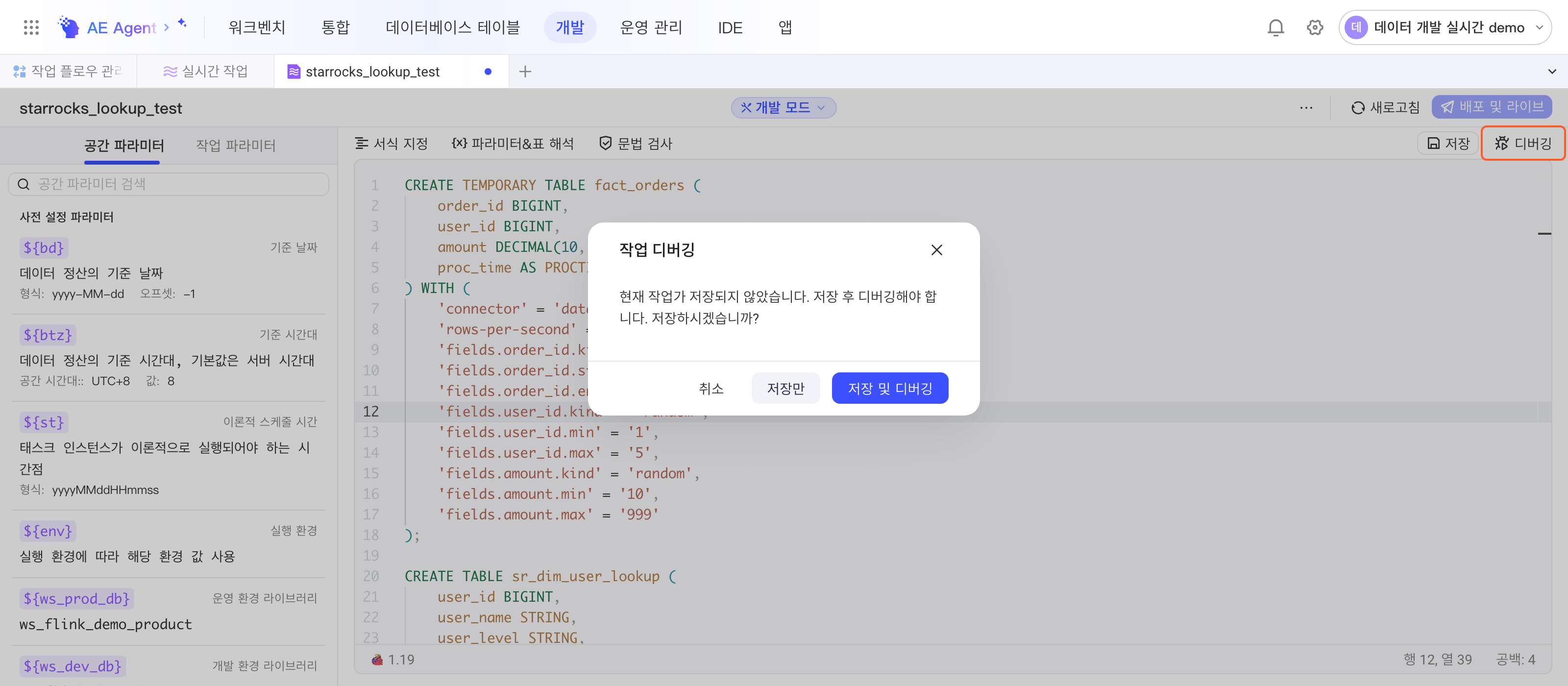Viewport: 1568px width, 686px height.
Task: Open the IDE menu
Action: pyautogui.click(x=730, y=27)
